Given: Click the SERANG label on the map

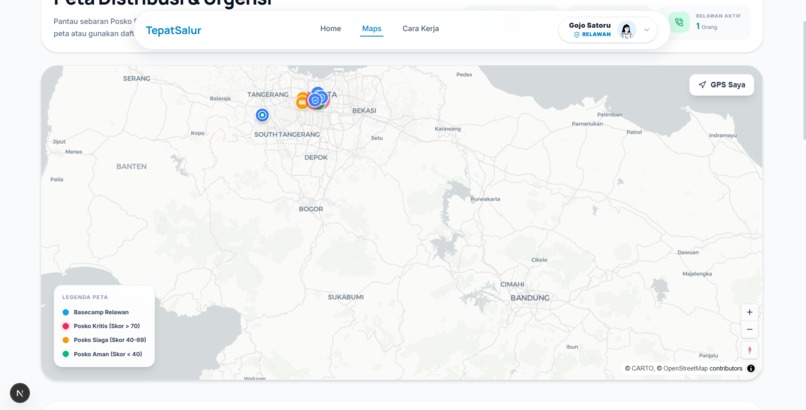Looking at the screenshot, I should 136,79.
